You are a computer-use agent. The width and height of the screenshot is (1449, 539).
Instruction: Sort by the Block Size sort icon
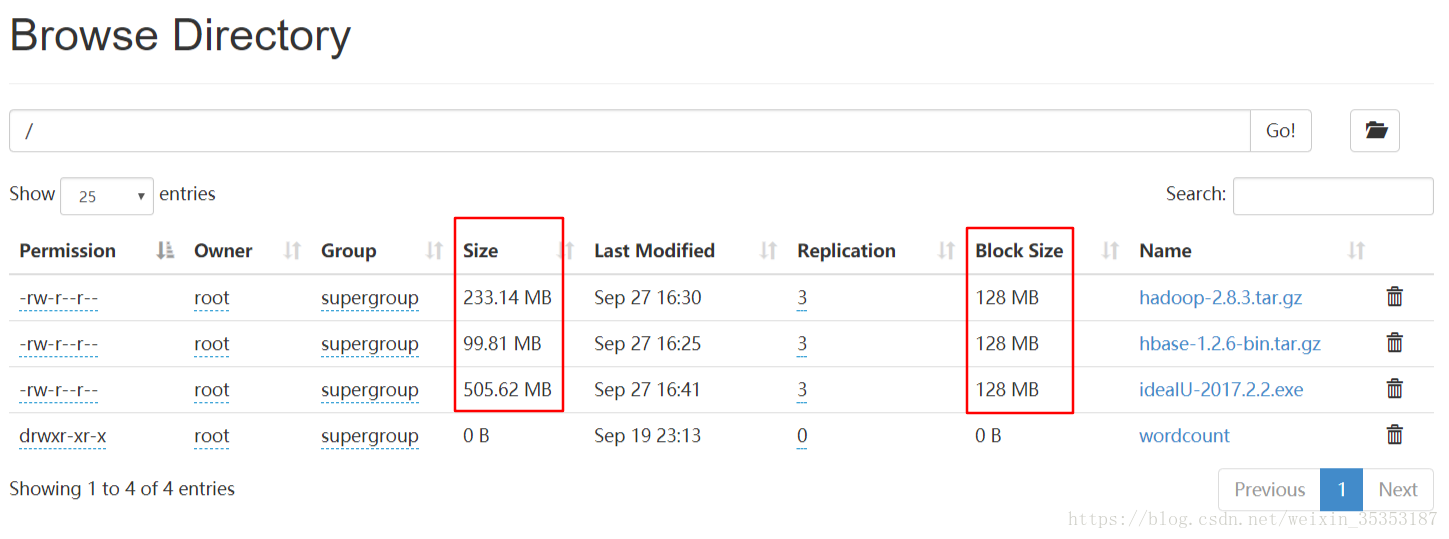pyautogui.click(x=1111, y=251)
